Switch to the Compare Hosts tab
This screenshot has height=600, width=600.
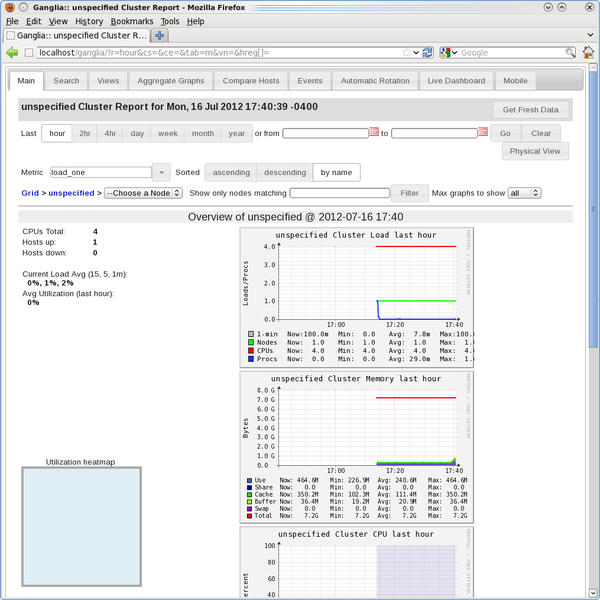(x=251, y=81)
